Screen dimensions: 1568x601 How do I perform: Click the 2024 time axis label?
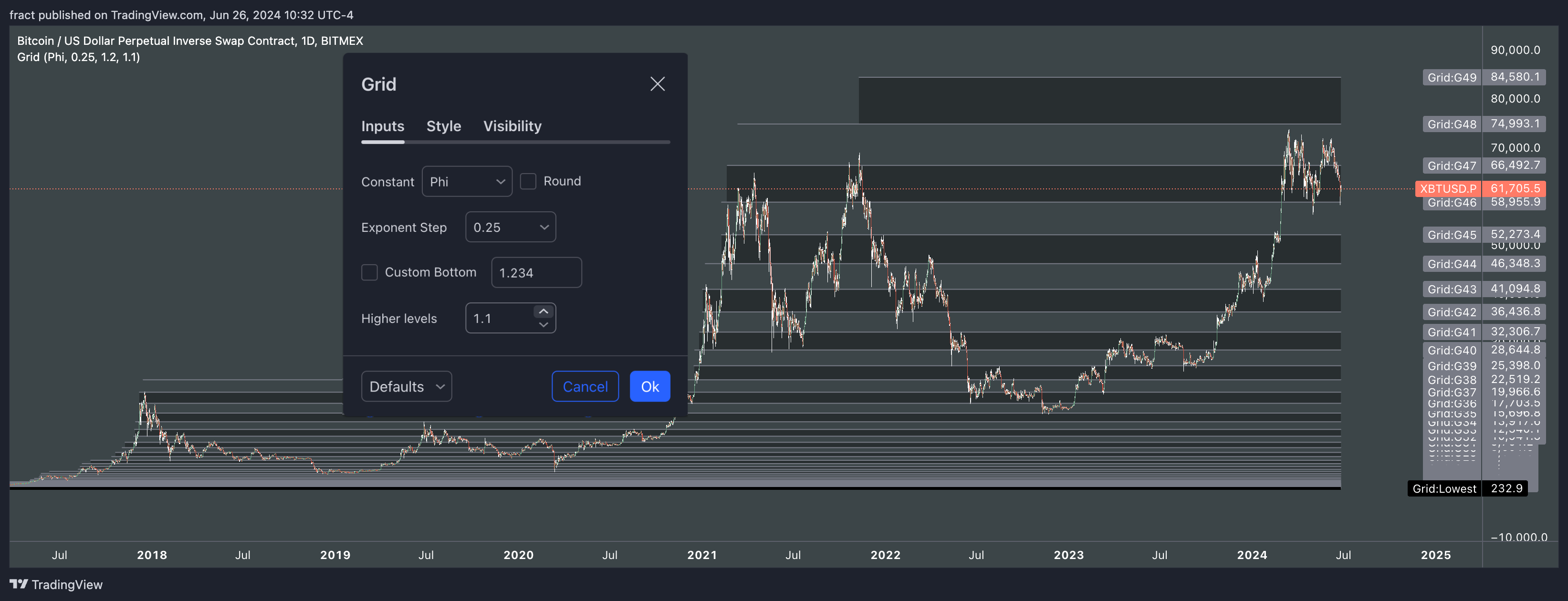point(1252,555)
